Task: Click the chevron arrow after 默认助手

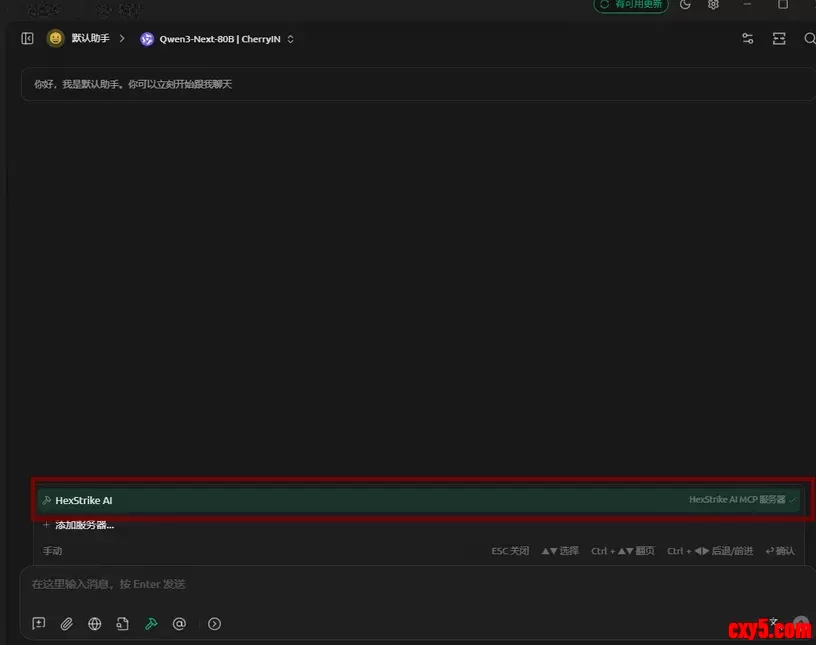Action: point(122,39)
